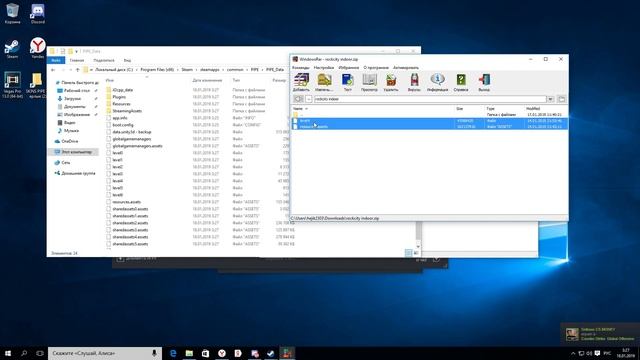
Task: Sort WinRAR list by Size column header
Action: pos(460,109)
